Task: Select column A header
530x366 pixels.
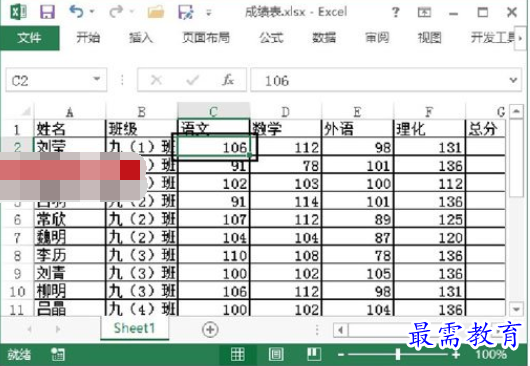Action: click(x=70, y=111)
